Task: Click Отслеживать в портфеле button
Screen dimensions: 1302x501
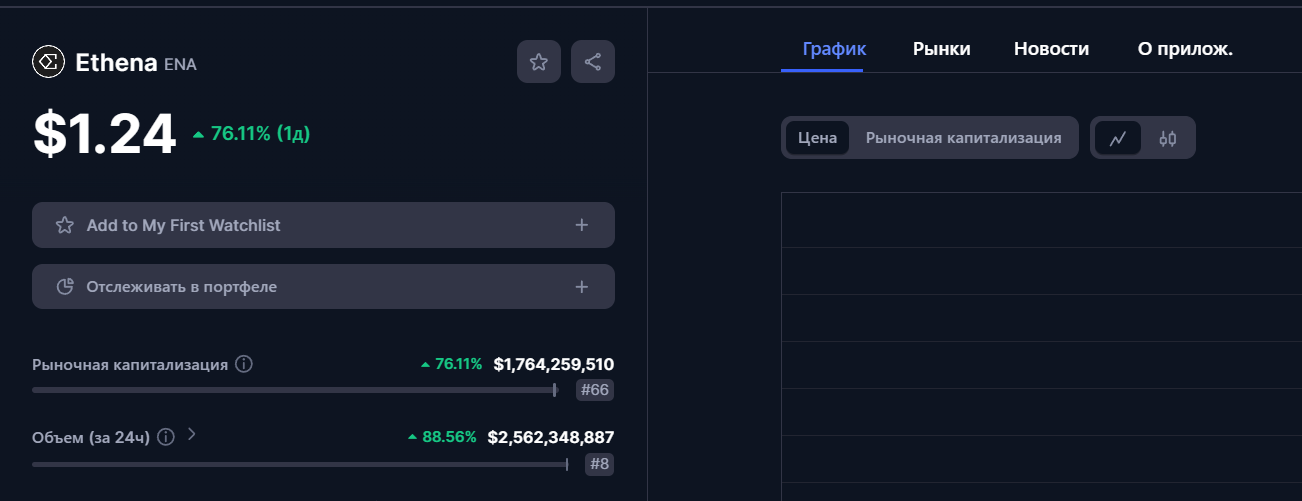Action: point(323,287)
